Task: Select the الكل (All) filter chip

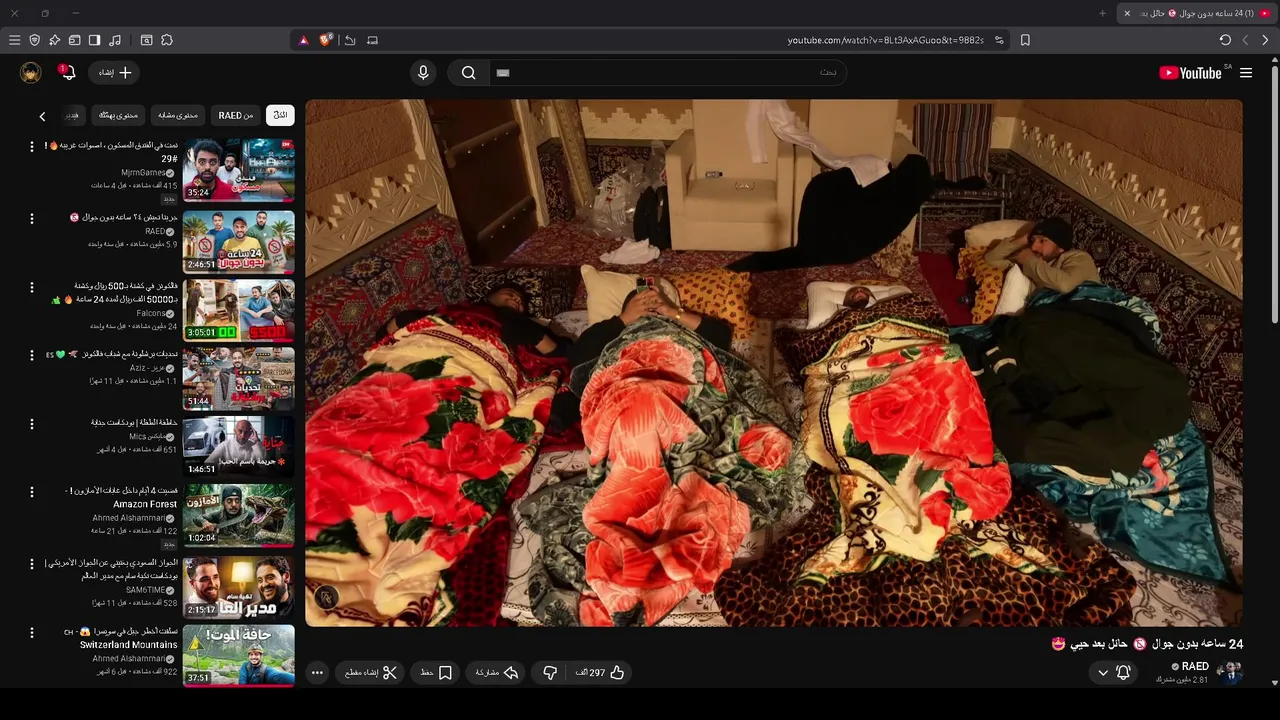Action: point(280,115)
